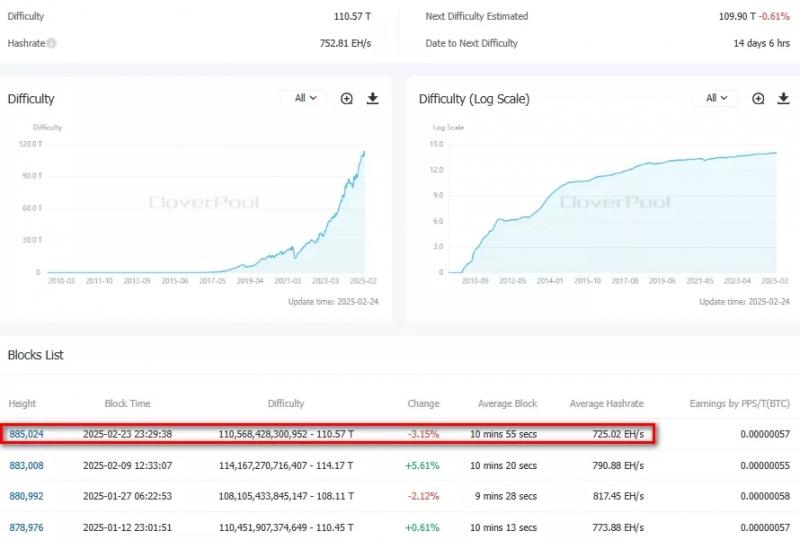This screenshot has width=800, height=540.
Task: Open the All range dropdown on Log Scale chart
Action: pyautogui.click(x=716, y=98)
